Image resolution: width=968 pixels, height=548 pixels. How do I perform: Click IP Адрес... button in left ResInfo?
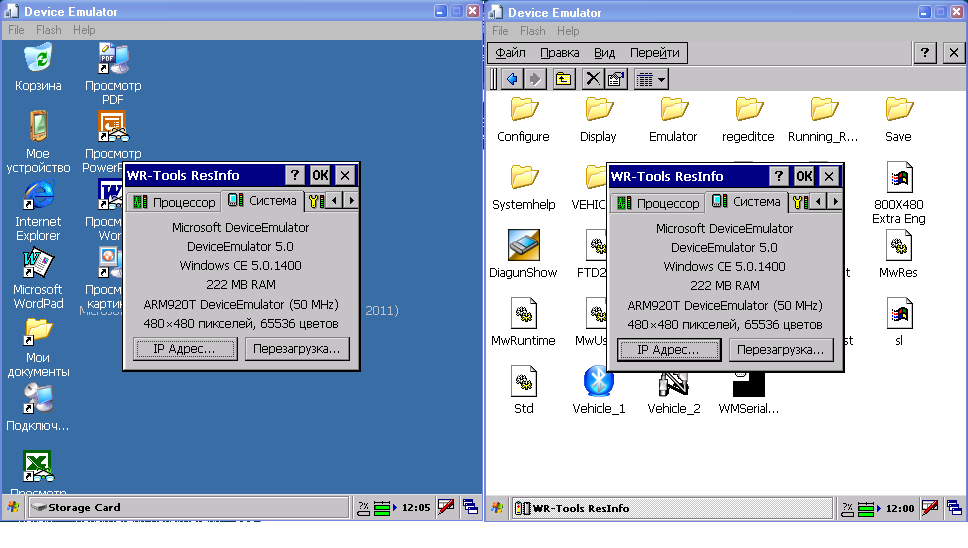click(x=185, y=349)
